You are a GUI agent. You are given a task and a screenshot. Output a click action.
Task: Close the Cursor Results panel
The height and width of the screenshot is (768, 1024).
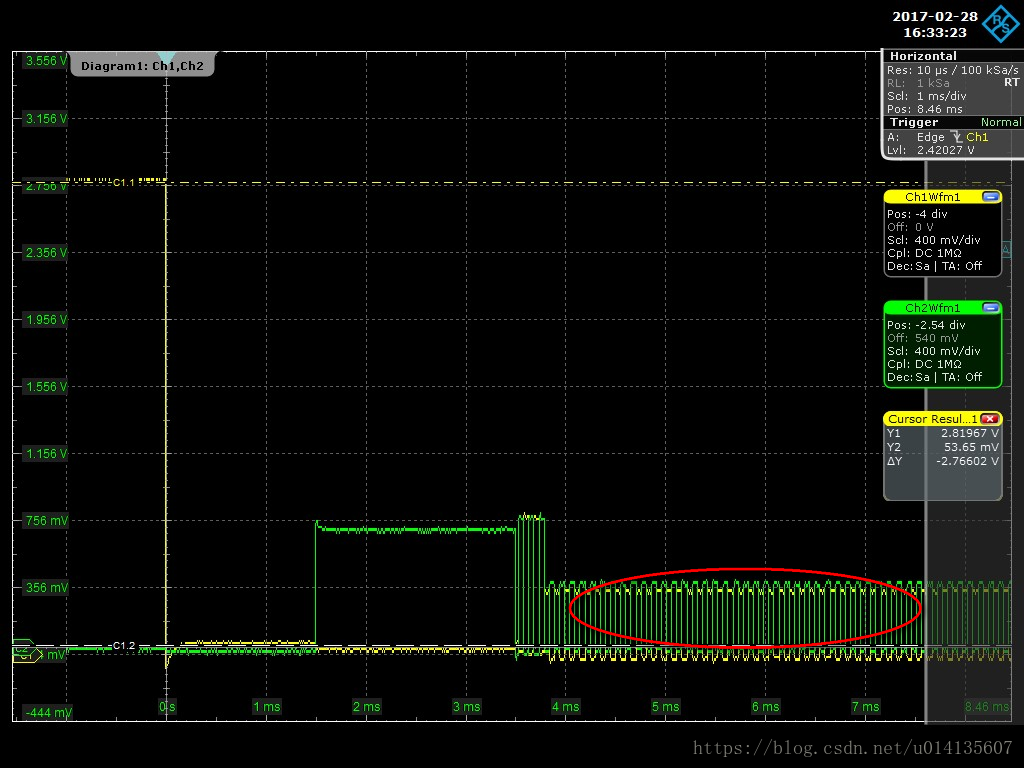click(x=990, y=419)
